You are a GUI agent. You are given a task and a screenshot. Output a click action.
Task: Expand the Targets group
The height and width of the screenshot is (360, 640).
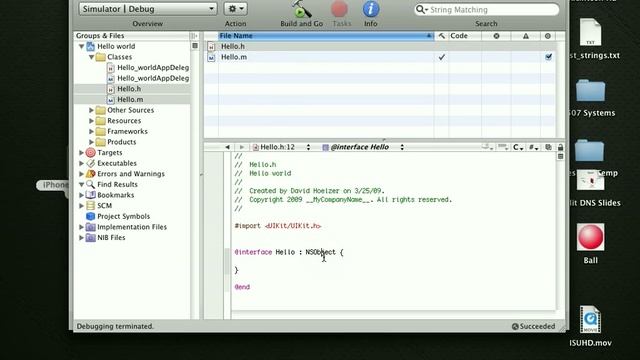click(x=82, y=153)
